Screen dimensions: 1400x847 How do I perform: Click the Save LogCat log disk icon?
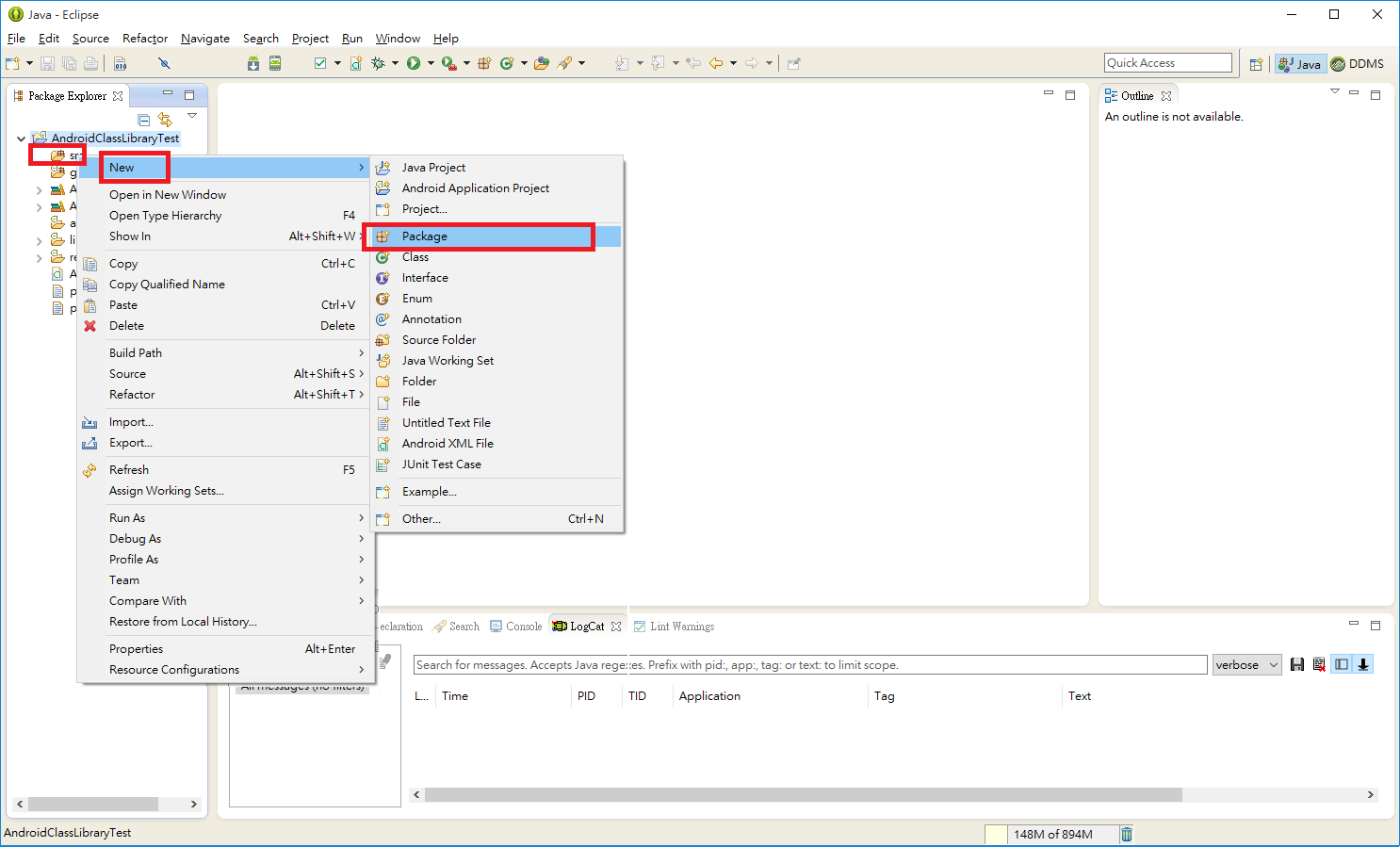(x=1297, y=664)
